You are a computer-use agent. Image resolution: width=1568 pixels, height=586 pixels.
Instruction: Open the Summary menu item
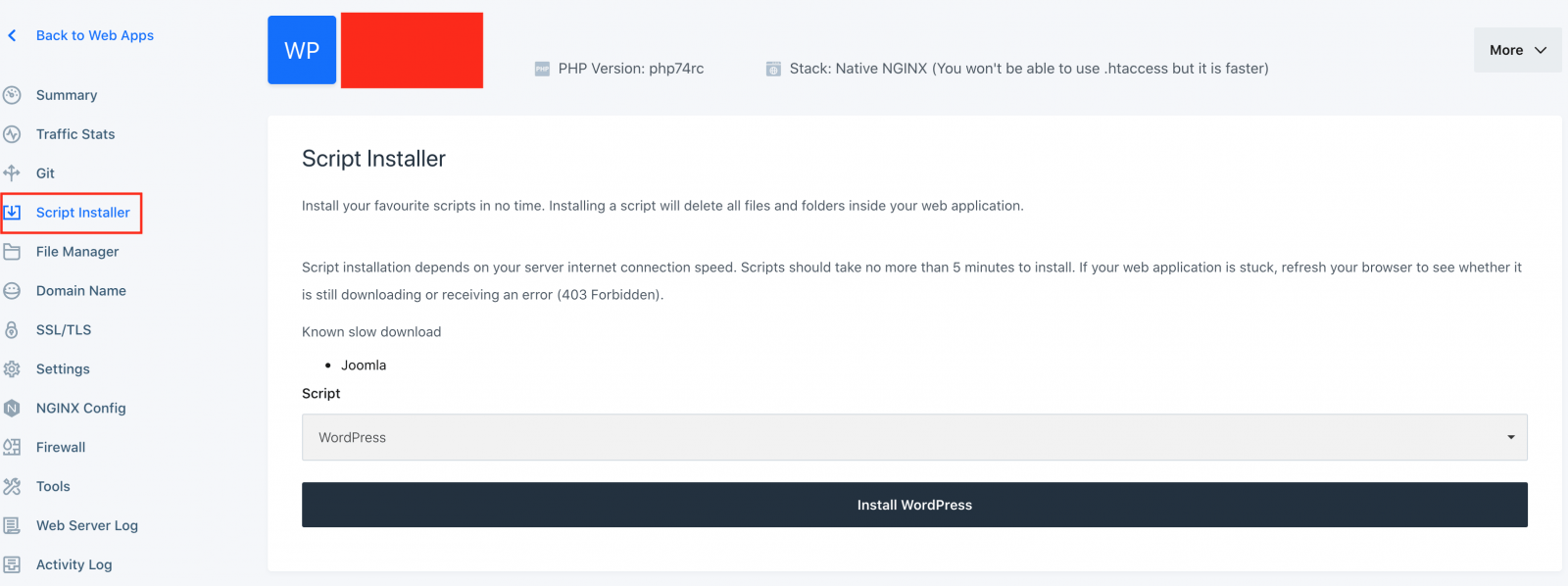(67, 95)
